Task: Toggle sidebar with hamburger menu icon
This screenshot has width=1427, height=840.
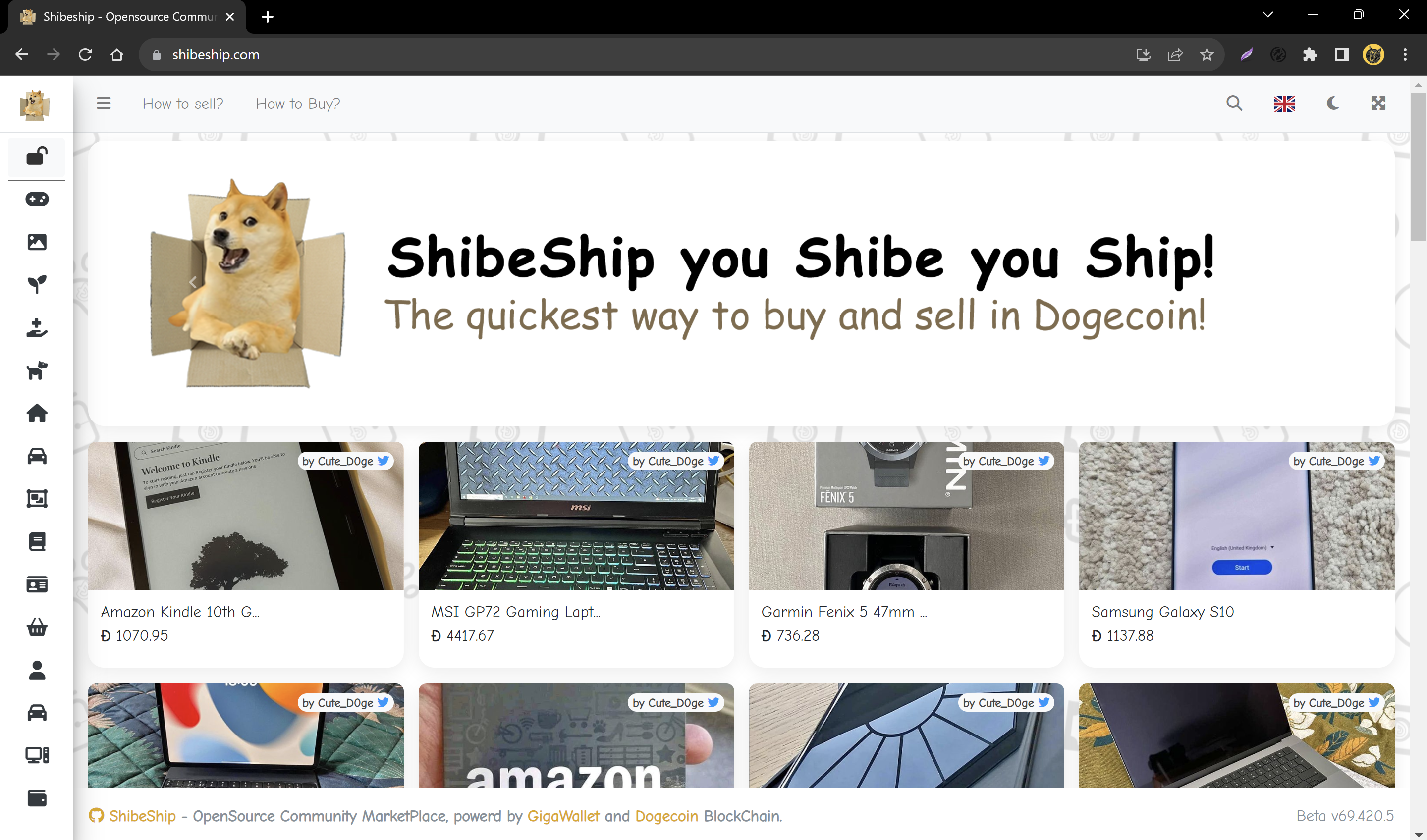Action: (104, 104)
